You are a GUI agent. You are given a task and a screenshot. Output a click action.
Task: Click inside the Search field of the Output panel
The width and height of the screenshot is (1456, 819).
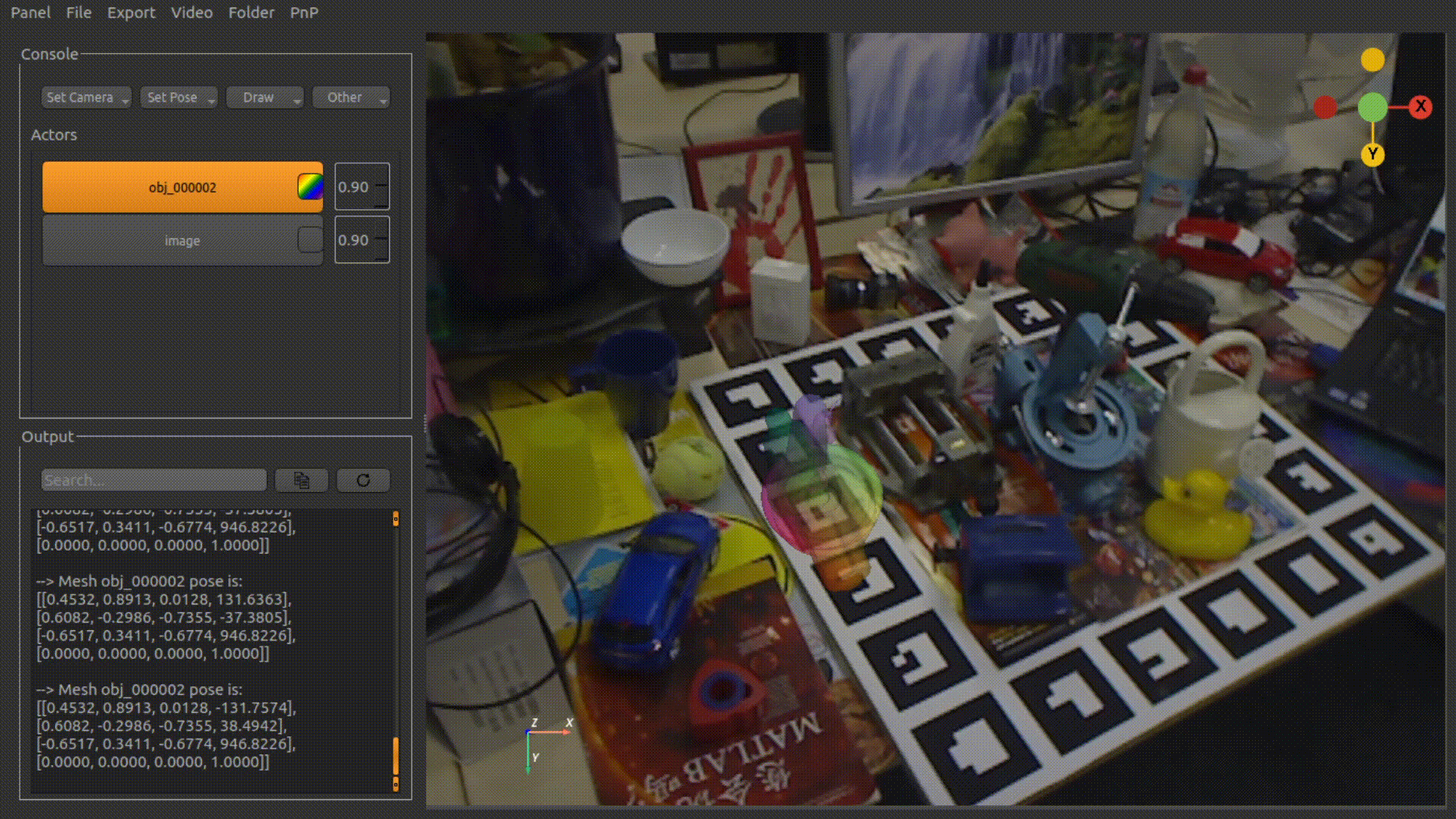[152, 479]
